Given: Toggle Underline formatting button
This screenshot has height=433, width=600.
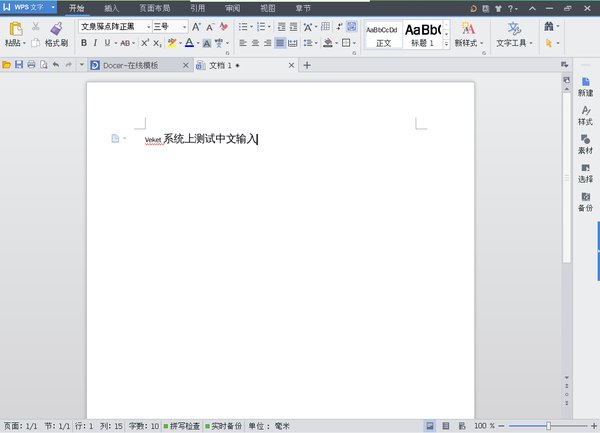Looking at the screenshot, I should point(107,44).
